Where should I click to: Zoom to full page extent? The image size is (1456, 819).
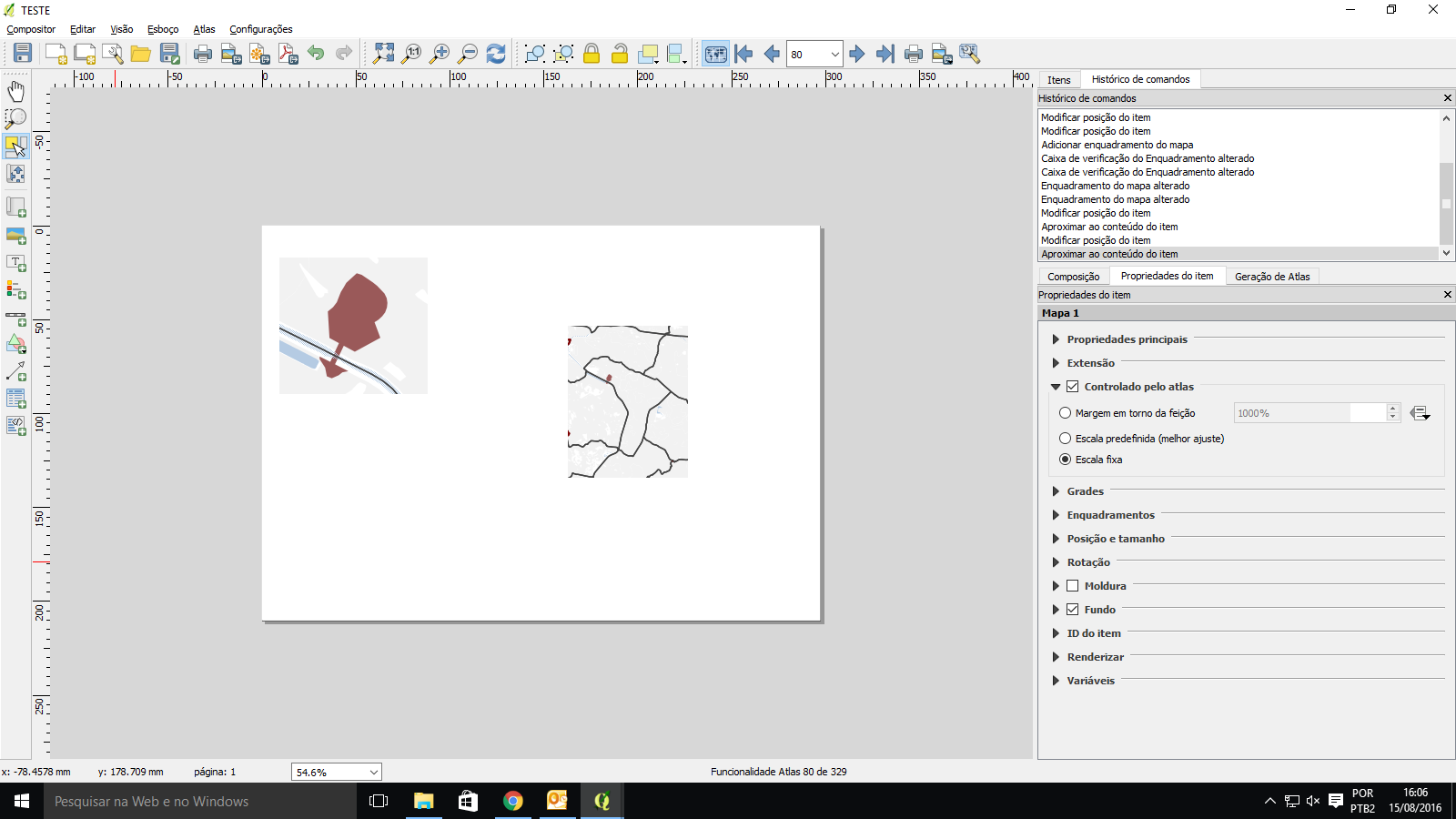(x=384, y=54)
